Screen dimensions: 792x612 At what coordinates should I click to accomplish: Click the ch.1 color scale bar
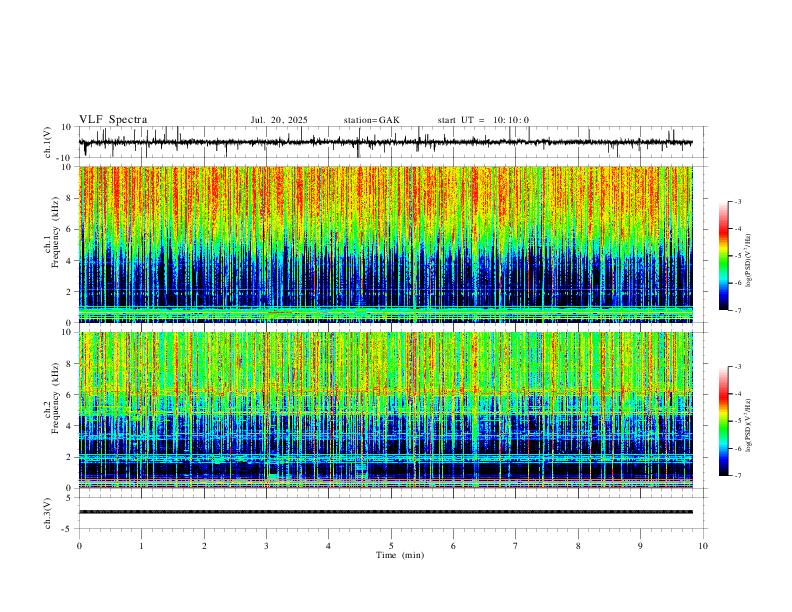723,256
